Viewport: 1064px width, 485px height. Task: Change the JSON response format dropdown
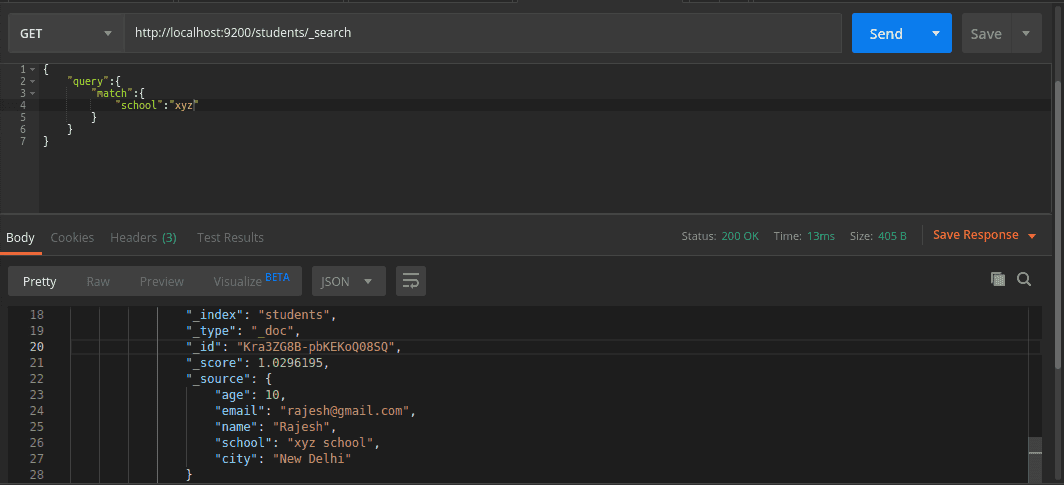coord(348,281)
